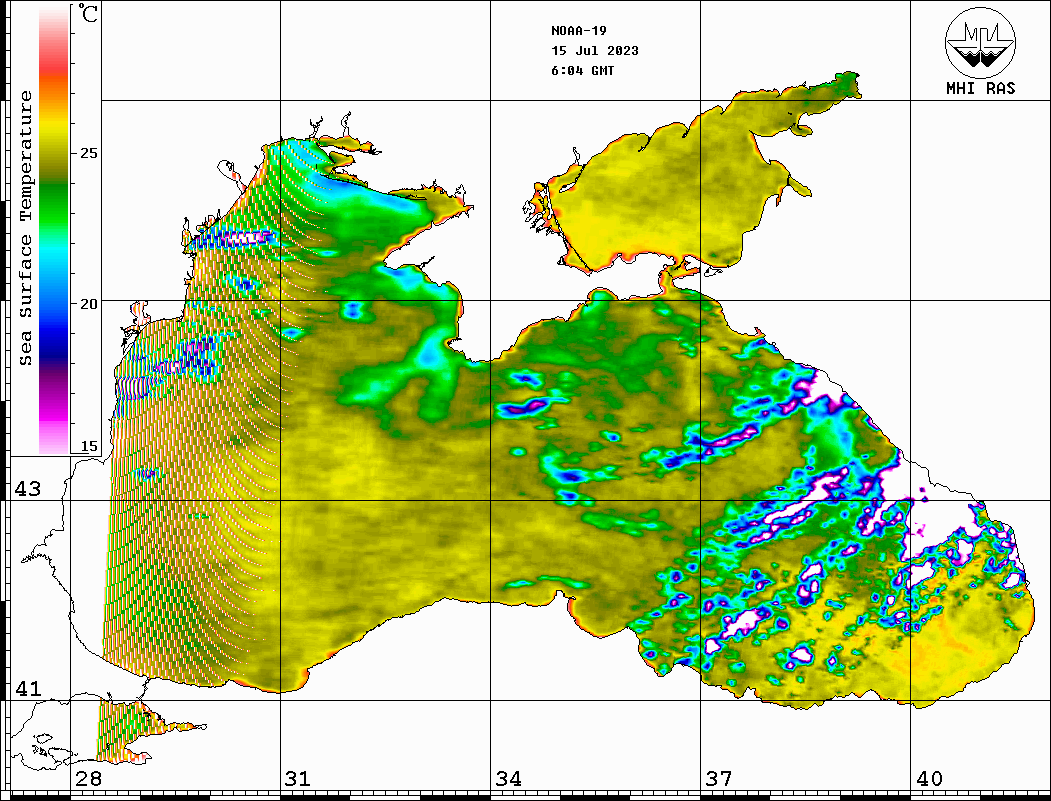Click the "25" color scale tick label
This screenshot has height=801, width=1051.
88,153
